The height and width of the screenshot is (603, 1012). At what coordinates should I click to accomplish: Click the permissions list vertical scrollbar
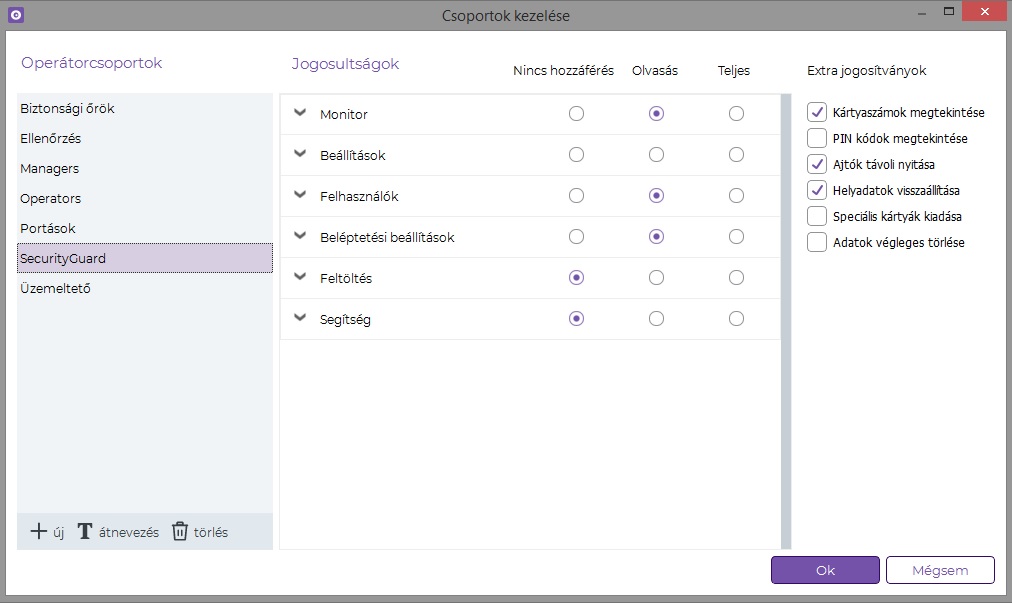[785, 320]
